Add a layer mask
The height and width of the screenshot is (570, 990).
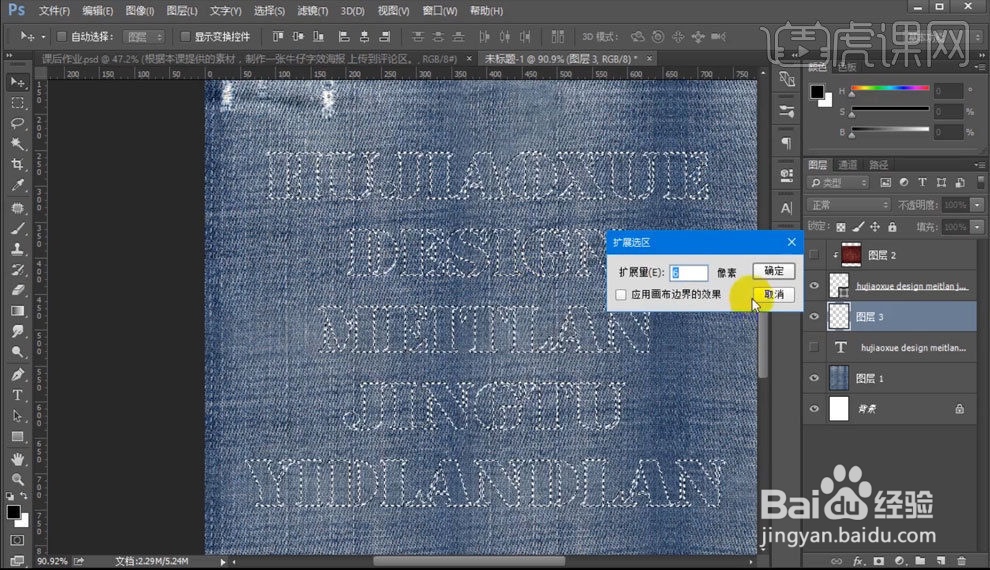(878, 561)
